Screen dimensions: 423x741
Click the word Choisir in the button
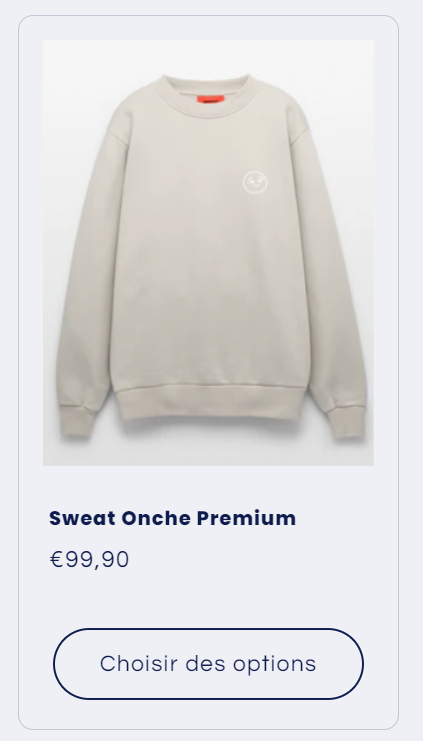(x=139, y=663)
